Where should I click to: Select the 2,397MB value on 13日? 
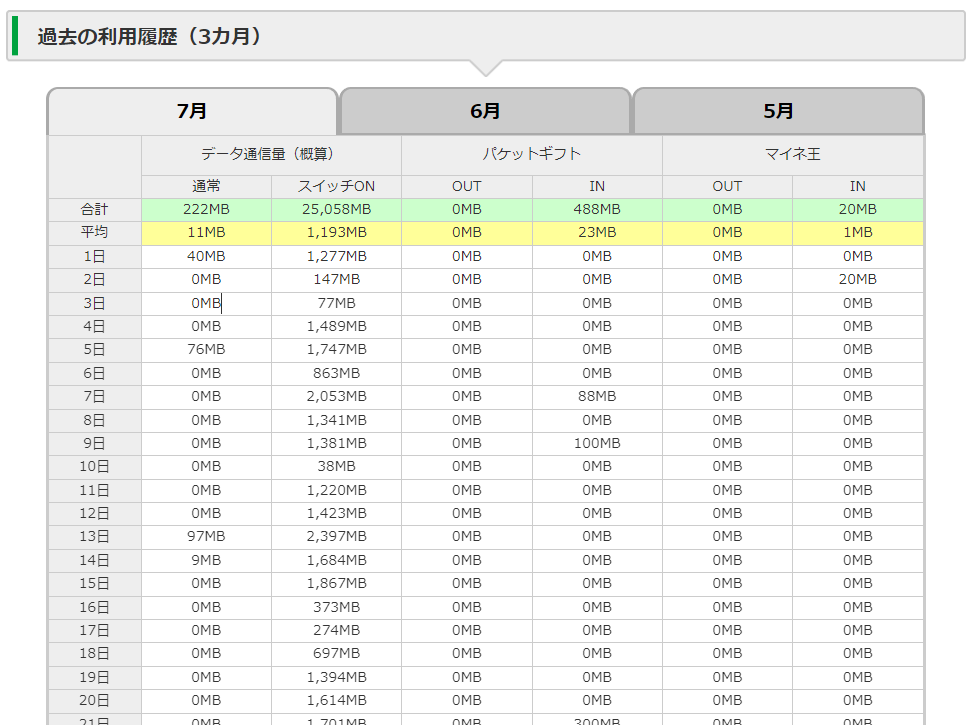(x=336, y=537)
